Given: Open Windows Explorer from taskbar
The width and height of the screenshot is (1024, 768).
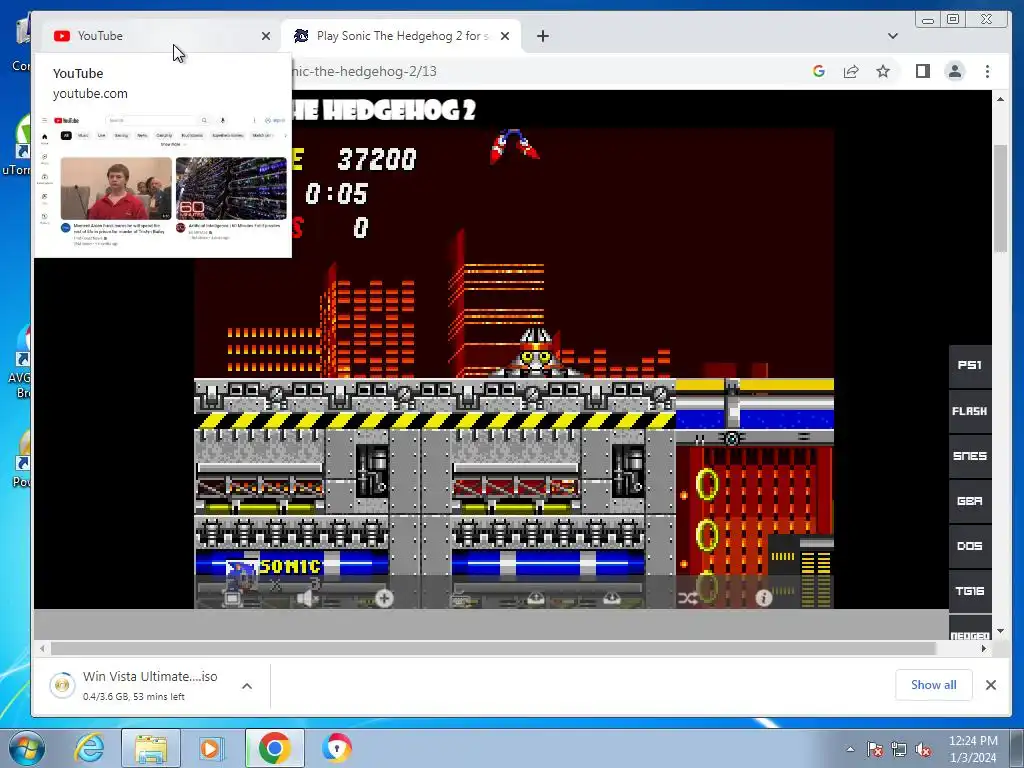Looking at the screenshot, I should pos(151,748).
